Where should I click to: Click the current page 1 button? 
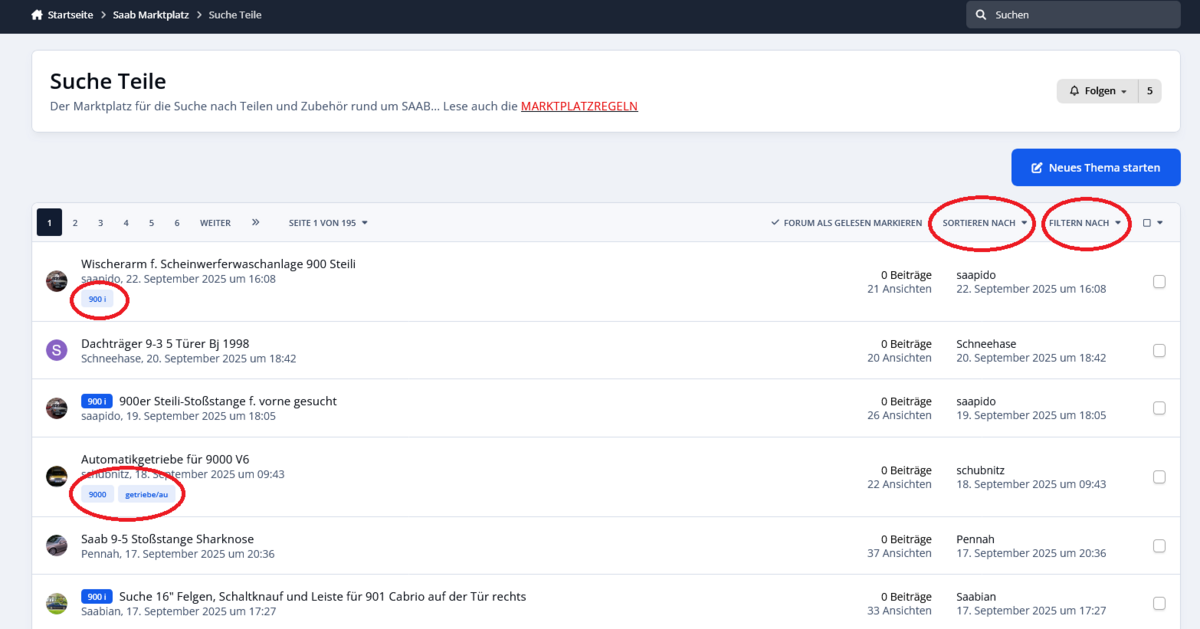pos(49,223)
